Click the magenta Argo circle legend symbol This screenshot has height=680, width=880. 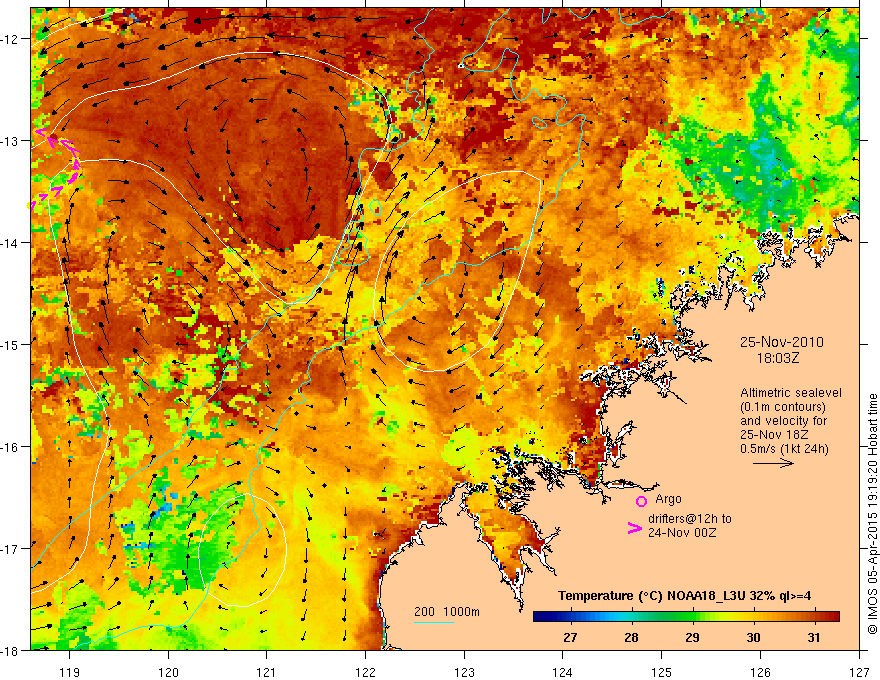coord(641,501)
